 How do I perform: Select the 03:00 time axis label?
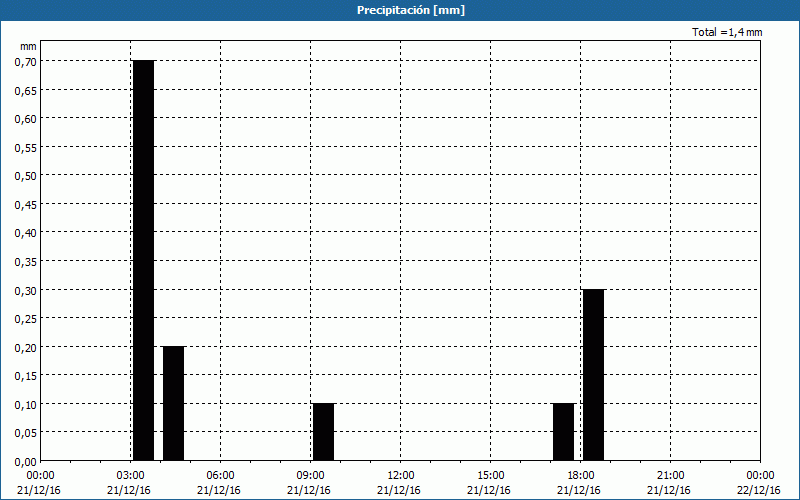tap(130, 475)
